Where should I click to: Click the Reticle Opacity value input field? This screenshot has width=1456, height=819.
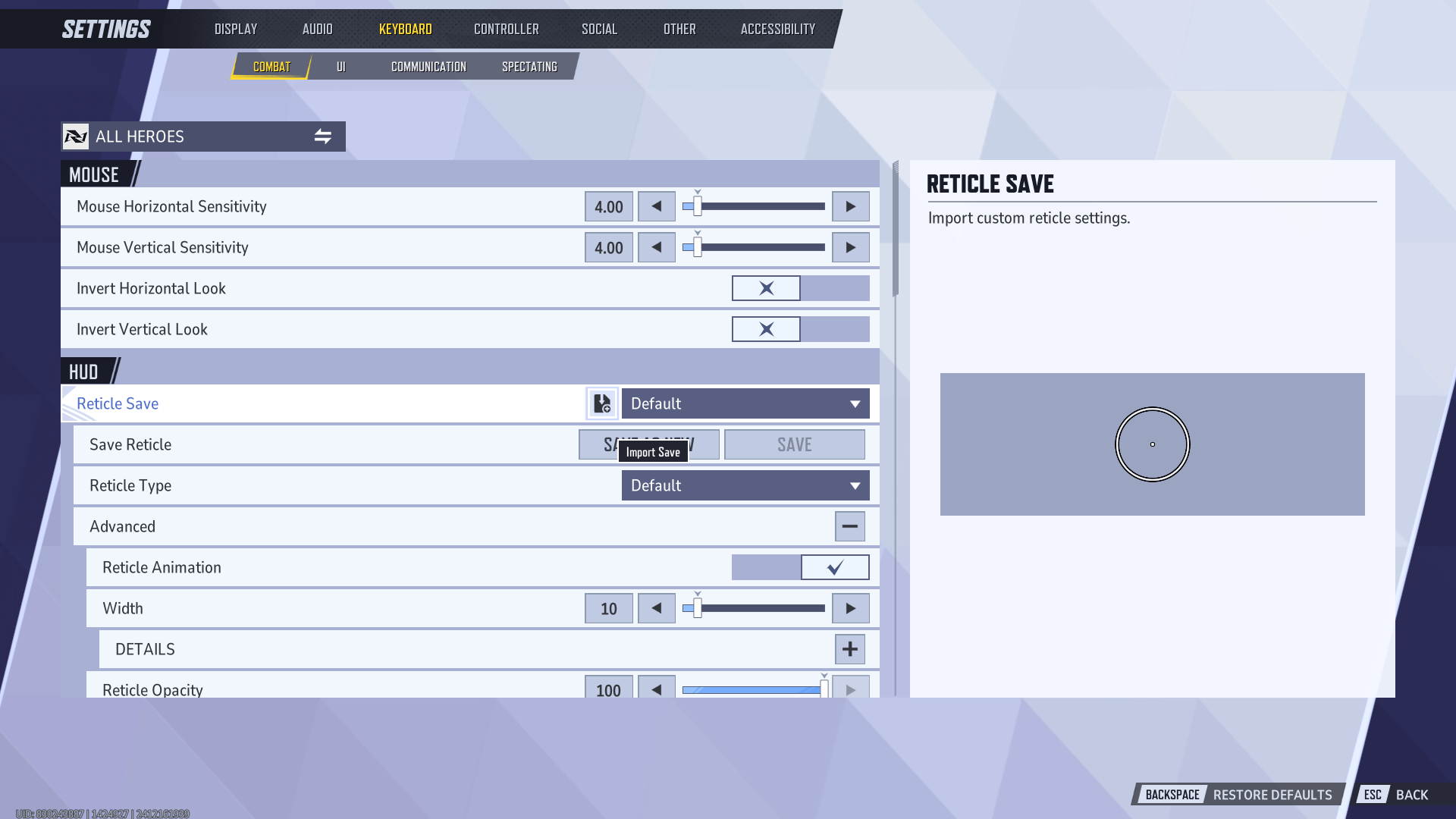tap(608, 689)
